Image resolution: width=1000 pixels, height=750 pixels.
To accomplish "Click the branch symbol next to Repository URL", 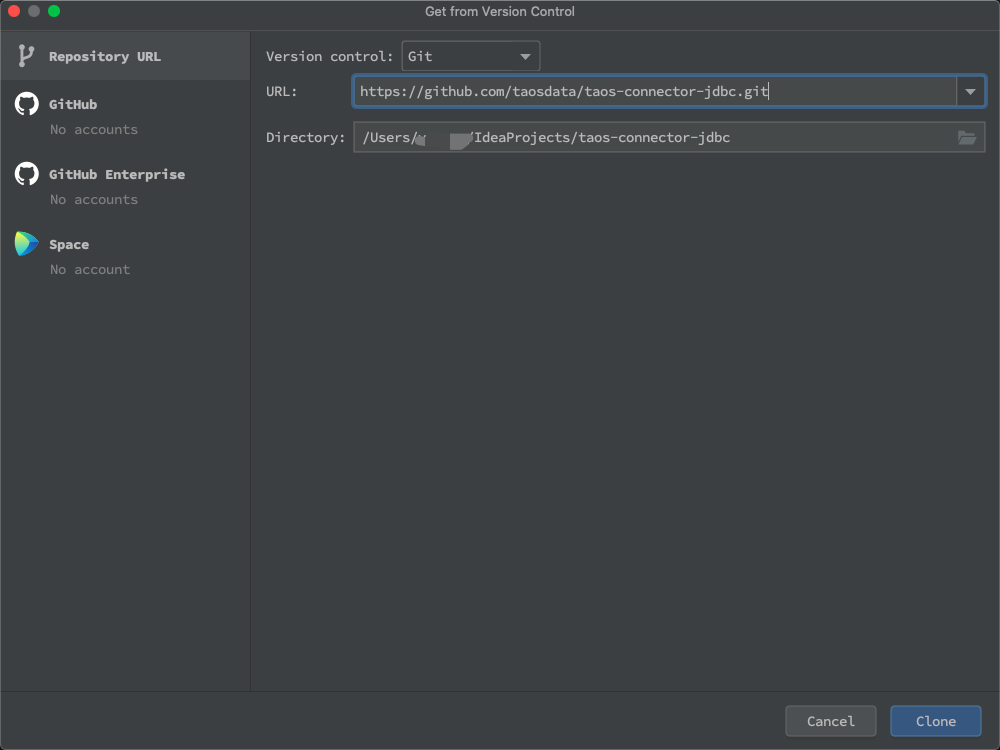I will [25, 55].
